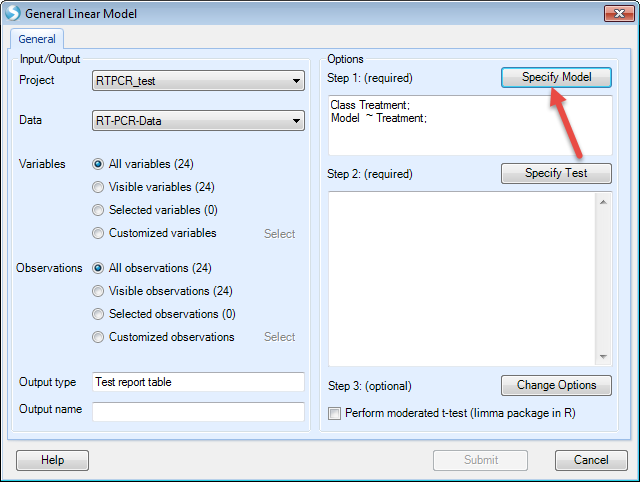
Task: Choose Visible variables (24) option
Action: (x=98, y=187)
